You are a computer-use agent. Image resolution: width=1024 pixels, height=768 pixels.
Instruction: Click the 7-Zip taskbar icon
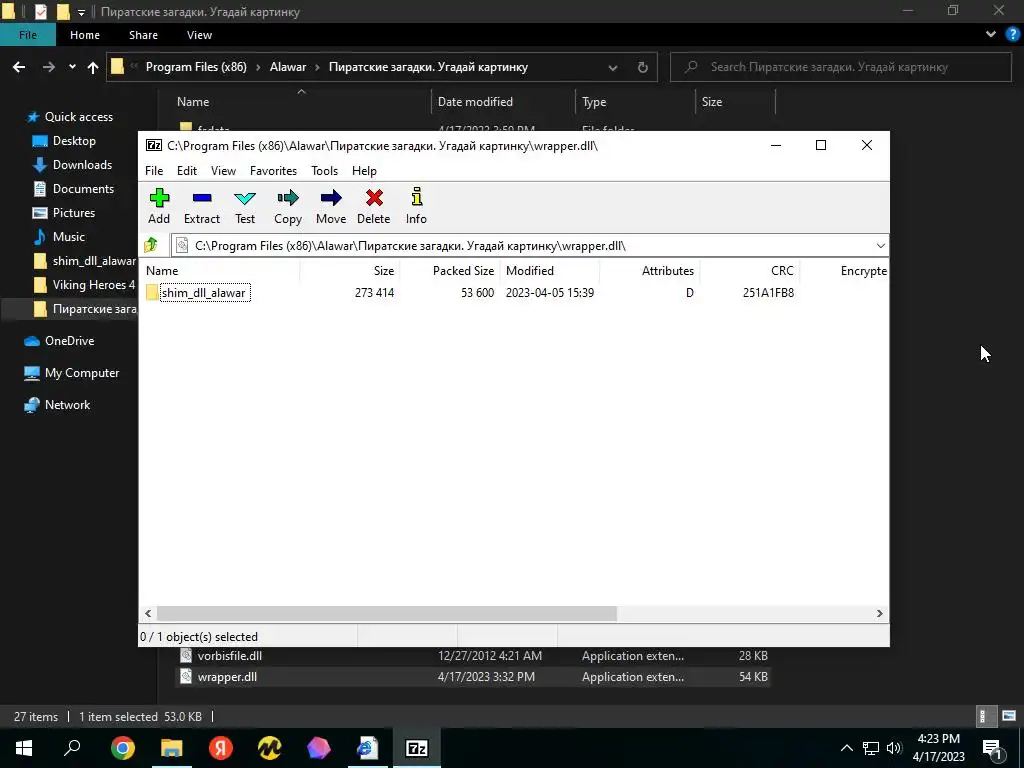(x=417, y=748)
